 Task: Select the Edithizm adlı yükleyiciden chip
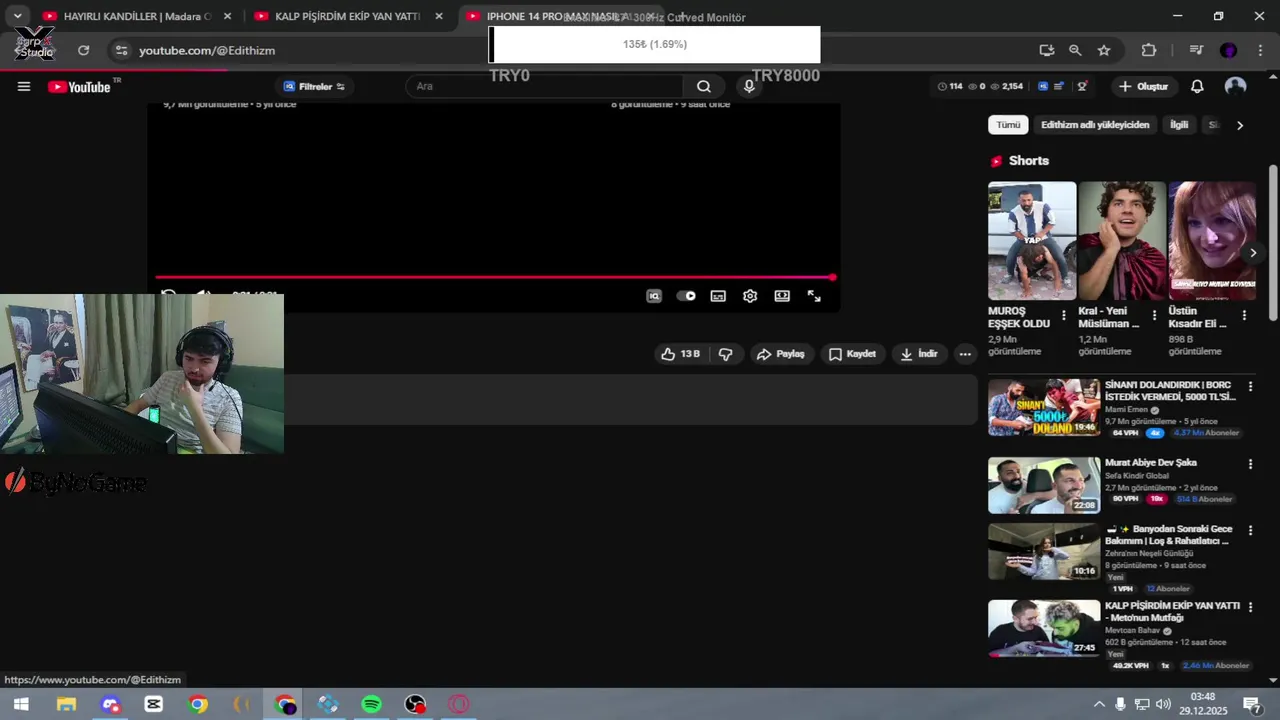[x=1095, y=125]
